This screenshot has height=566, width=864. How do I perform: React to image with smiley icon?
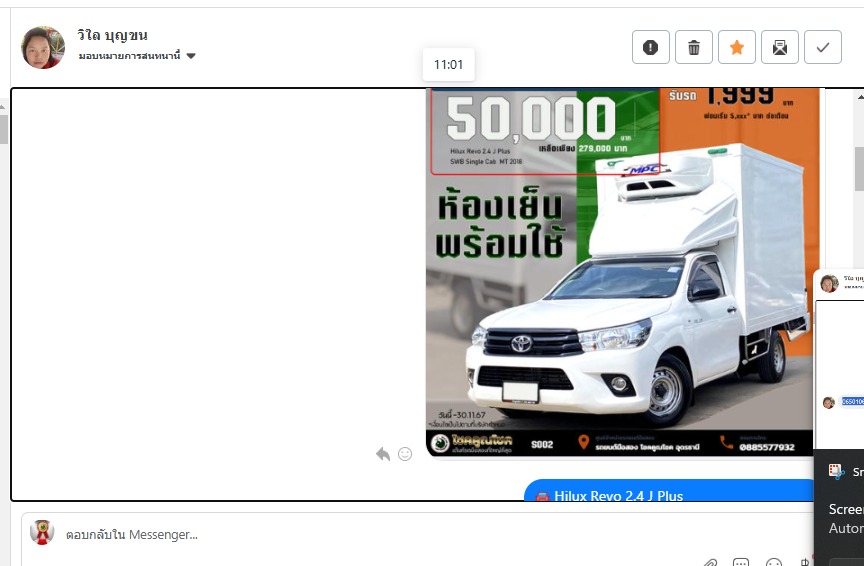click(405, 454)
